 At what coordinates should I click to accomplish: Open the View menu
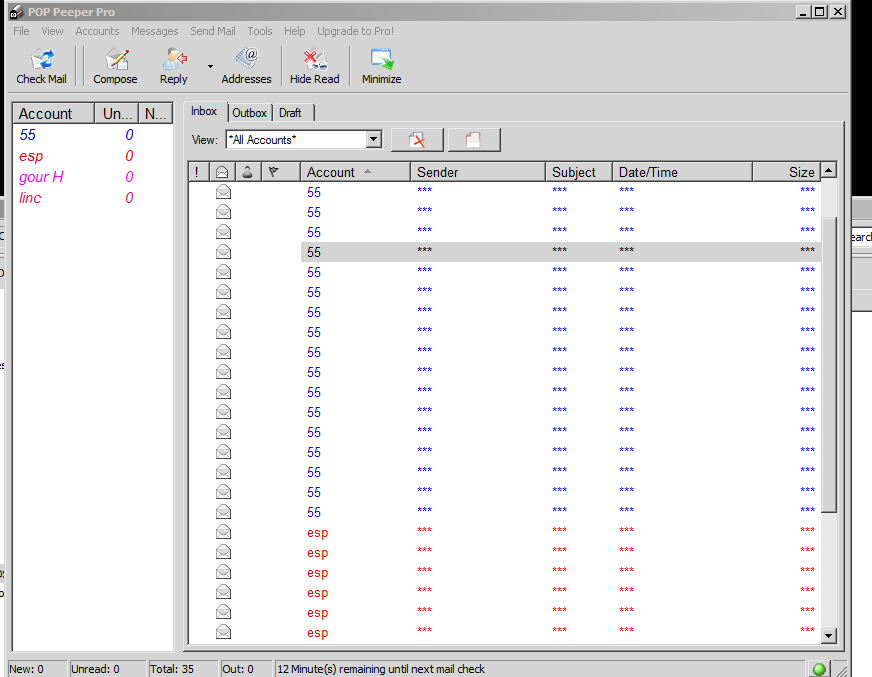[52, 31]
